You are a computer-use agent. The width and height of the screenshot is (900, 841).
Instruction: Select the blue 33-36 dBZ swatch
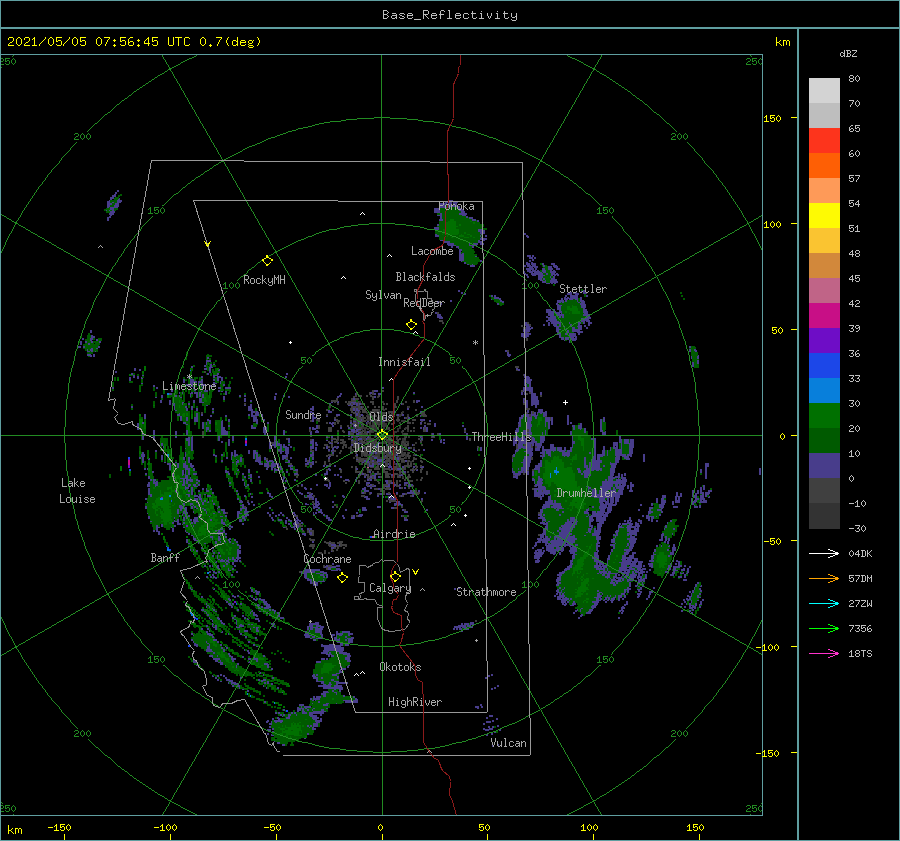(x=824, y=366)
